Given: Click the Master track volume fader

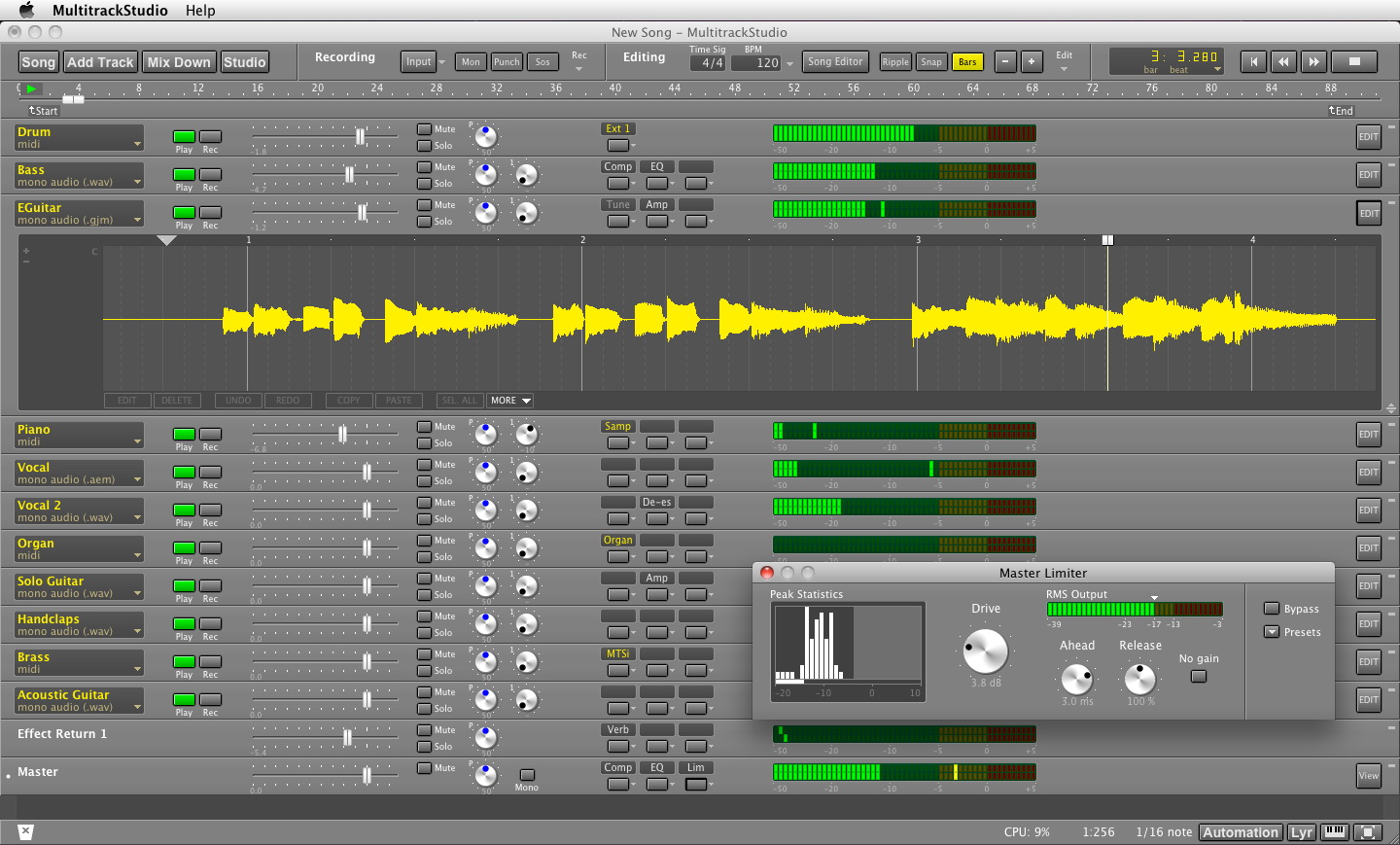Looking at the screenshot, I should point(367,775).
